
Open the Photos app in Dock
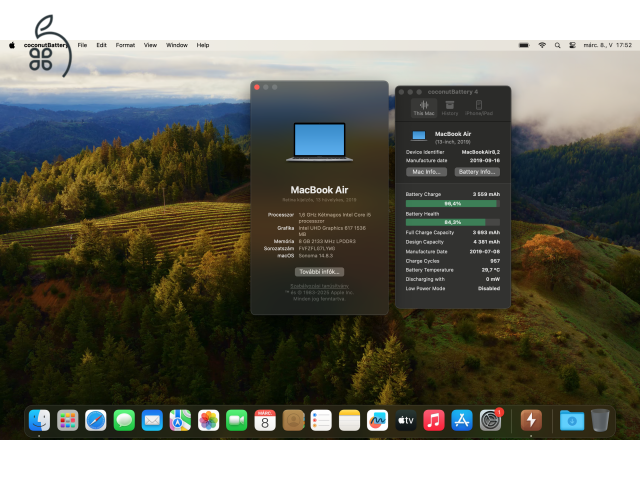(x=208, y=421)
